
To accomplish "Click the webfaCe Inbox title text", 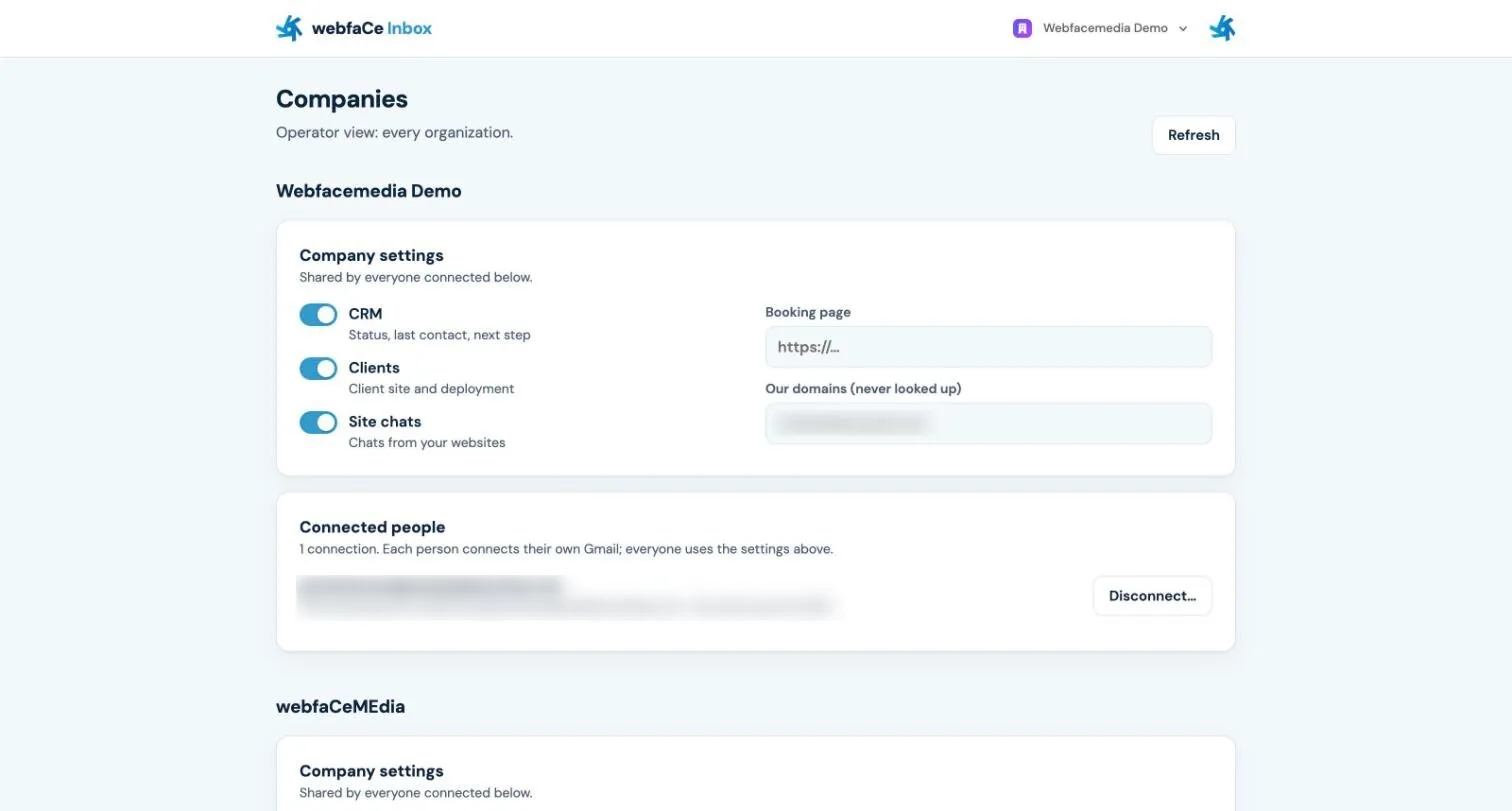I will [x=372, y=28].
